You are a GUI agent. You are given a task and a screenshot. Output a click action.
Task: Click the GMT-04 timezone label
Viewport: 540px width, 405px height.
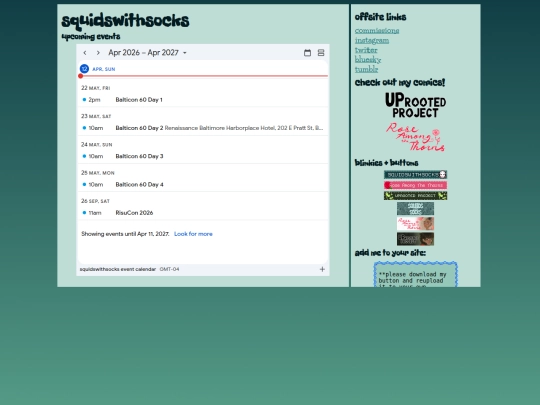(x=169, y=269)
